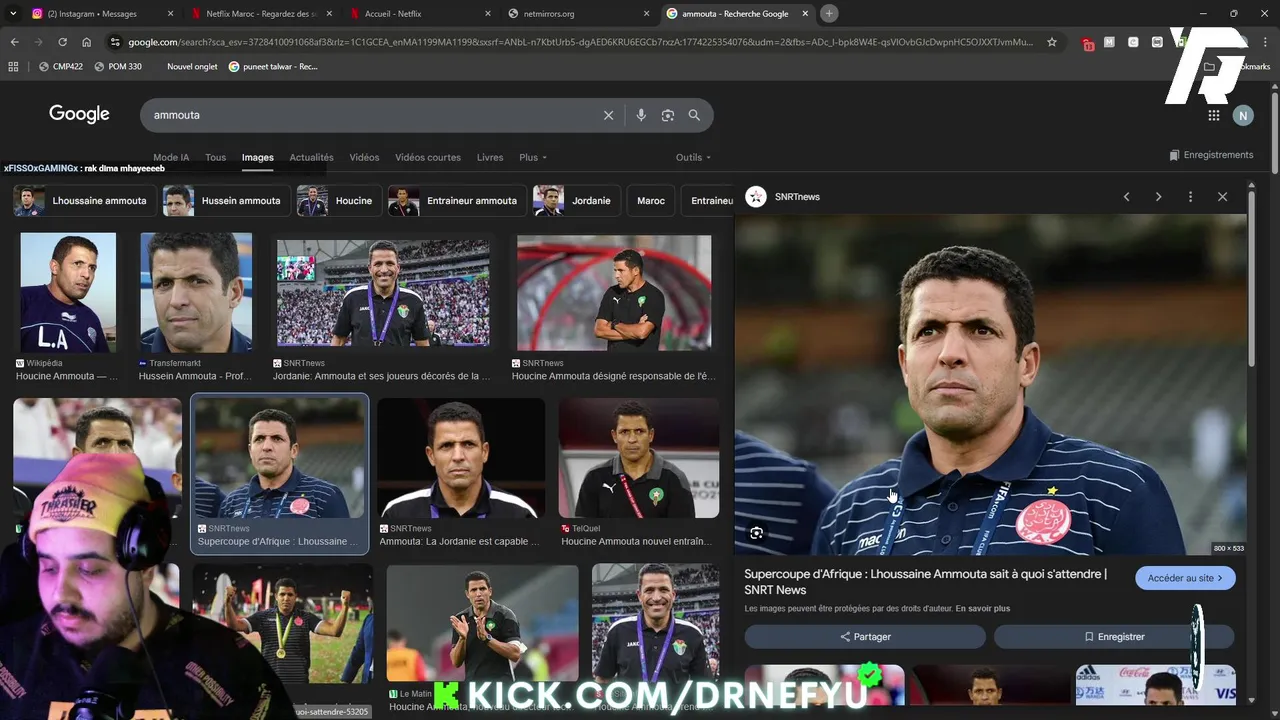View site information icon in address bar
Image resolution: width=1280 pixels, height=720 pixels.
tap(116, 42)
